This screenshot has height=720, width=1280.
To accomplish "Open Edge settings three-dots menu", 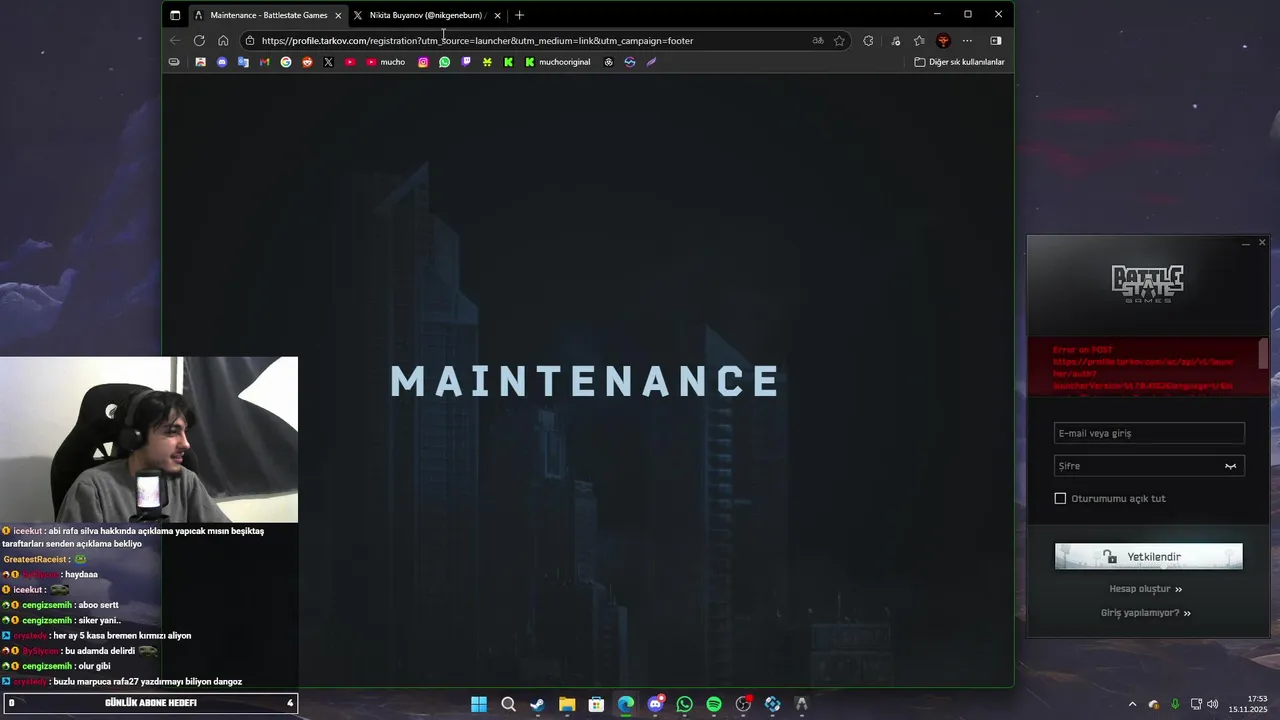I will pyautogui.click(x=967, y=41).
